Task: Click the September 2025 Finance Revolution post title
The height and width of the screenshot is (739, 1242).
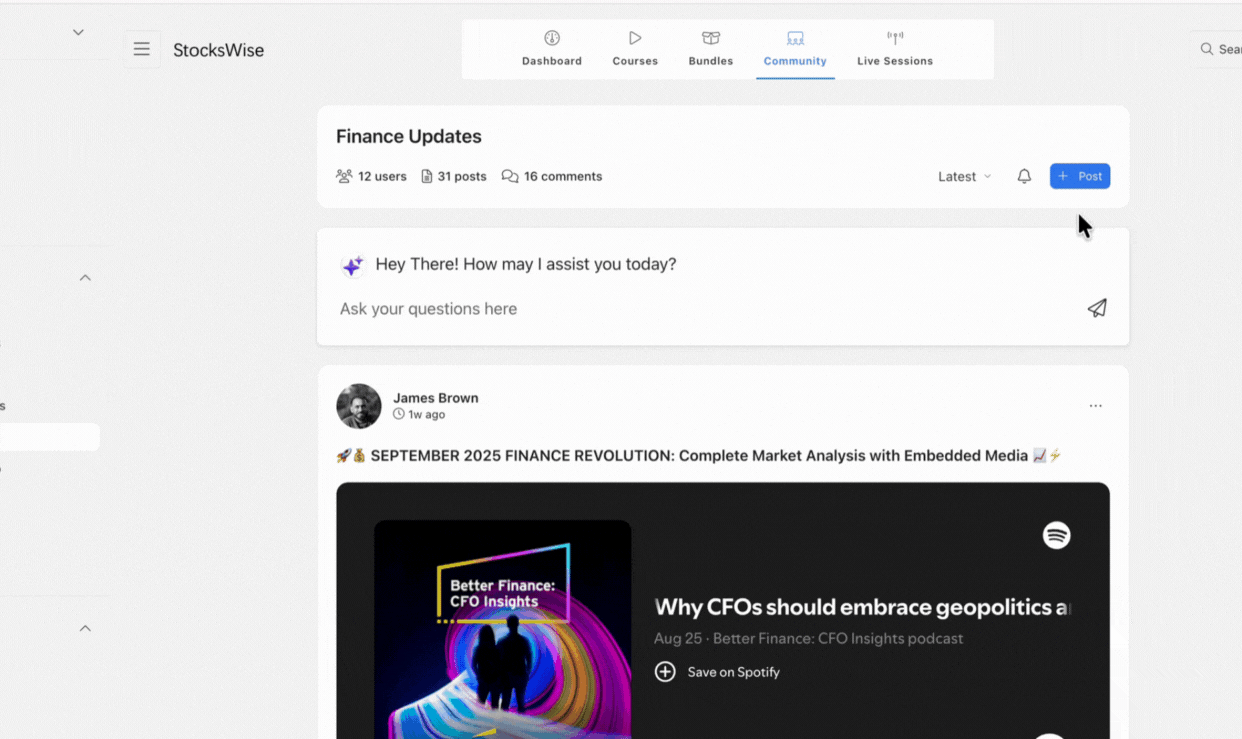Action: pos(699,456)
